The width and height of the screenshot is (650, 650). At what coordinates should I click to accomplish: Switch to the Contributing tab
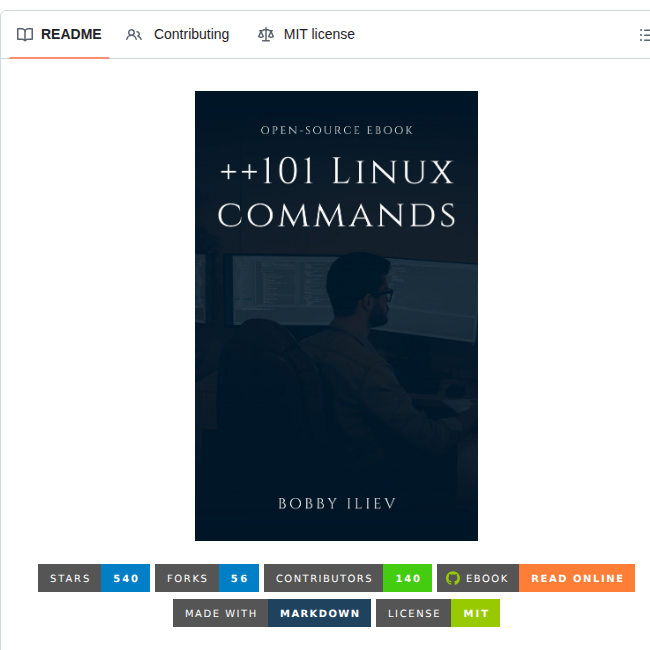click(177, 34)
